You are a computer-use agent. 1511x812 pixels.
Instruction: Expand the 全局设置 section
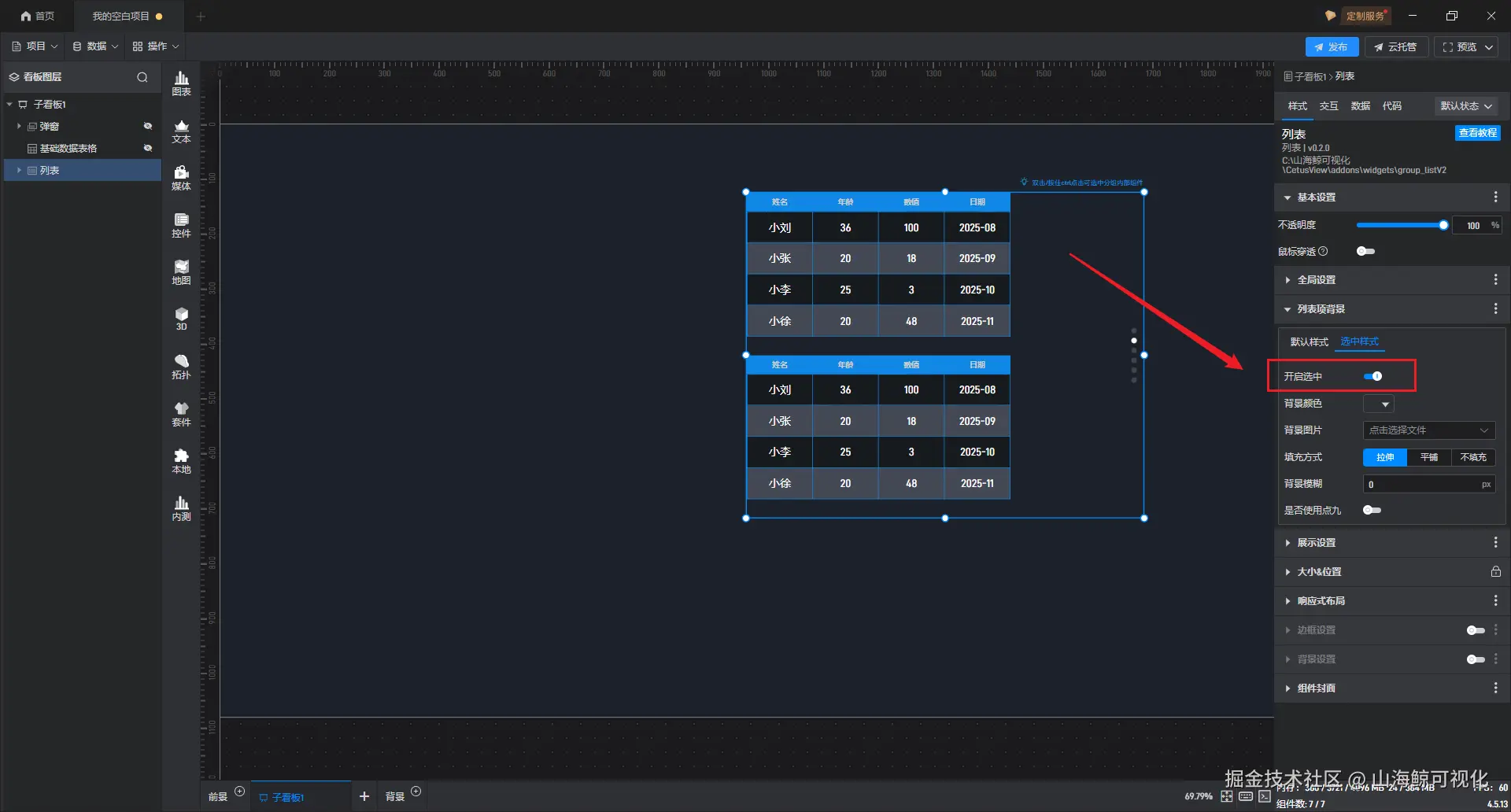pyautogui.click(x=1287, y=280)
